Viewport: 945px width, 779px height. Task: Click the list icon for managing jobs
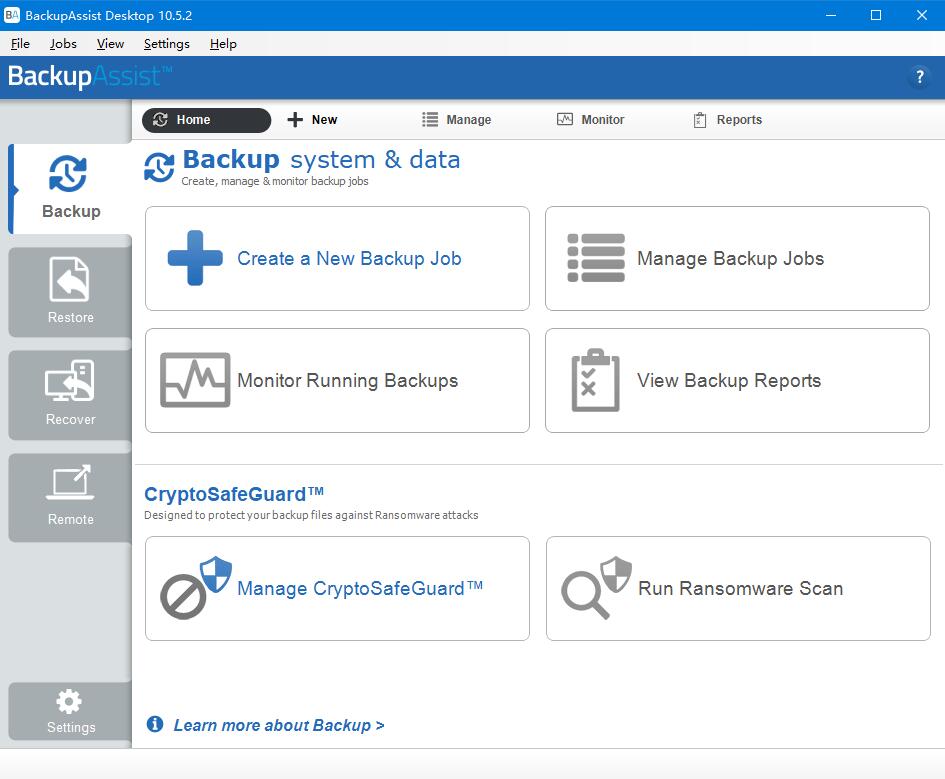tap(596, 258)
